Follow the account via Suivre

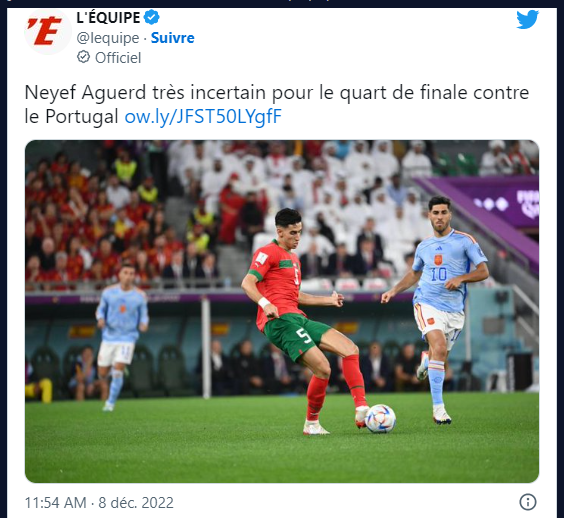(x=172, y=38)
